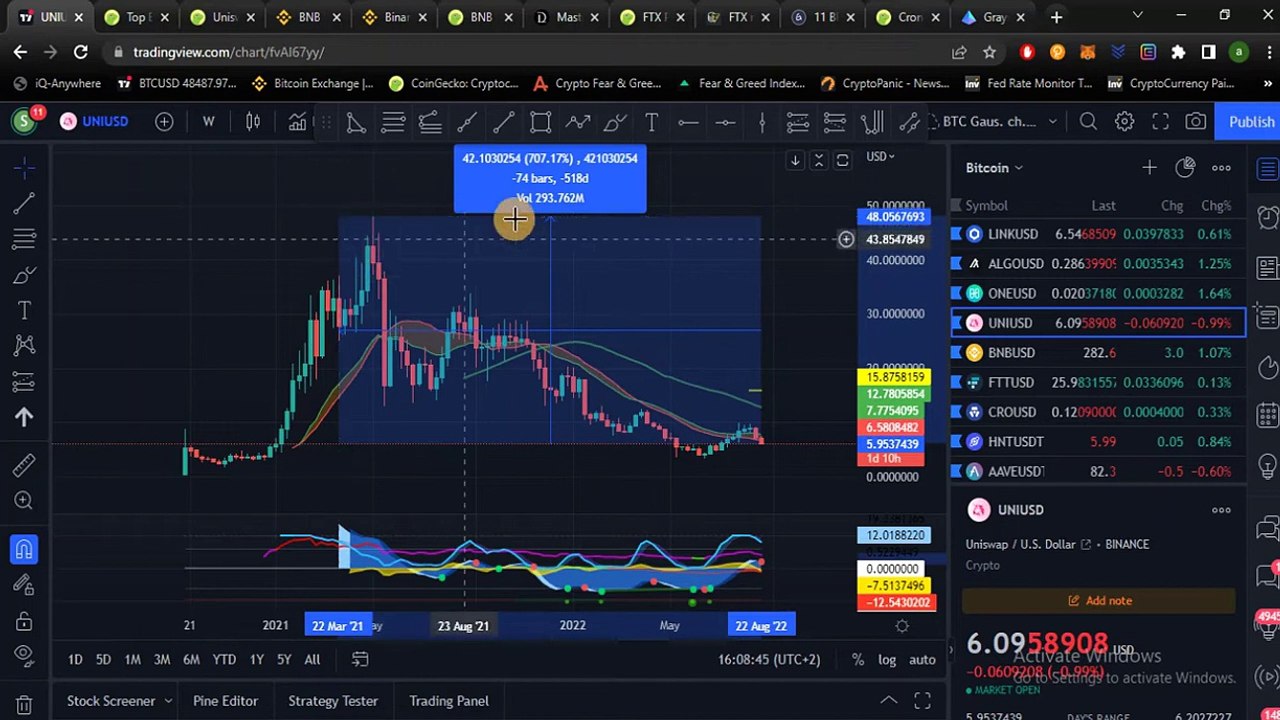
Task: Click the up arrow icon tool
Action: (x=24, y=417)
